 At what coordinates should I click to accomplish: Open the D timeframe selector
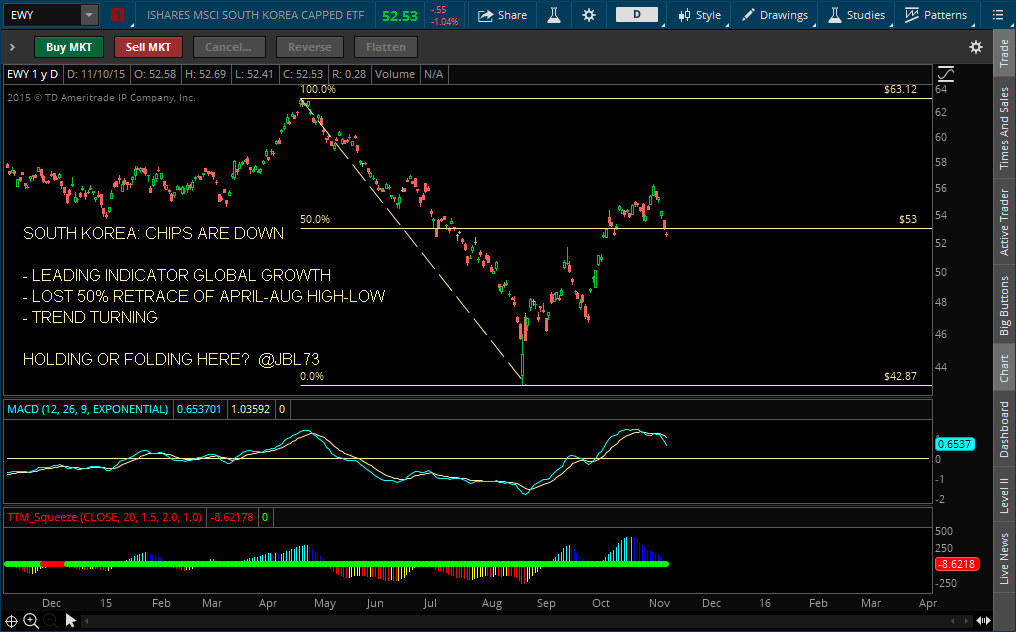click(637, 14)
